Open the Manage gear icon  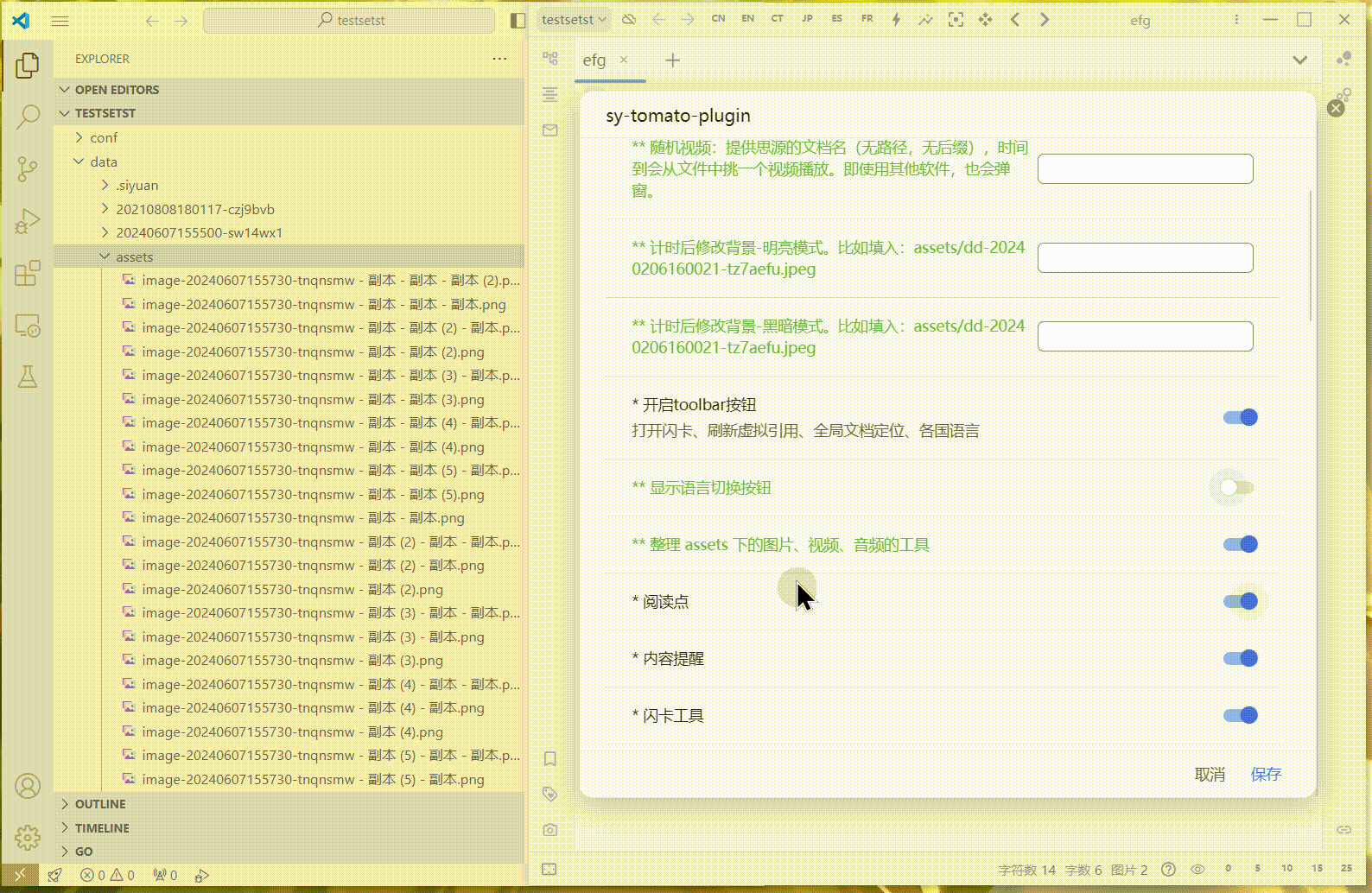pos(27,837)
